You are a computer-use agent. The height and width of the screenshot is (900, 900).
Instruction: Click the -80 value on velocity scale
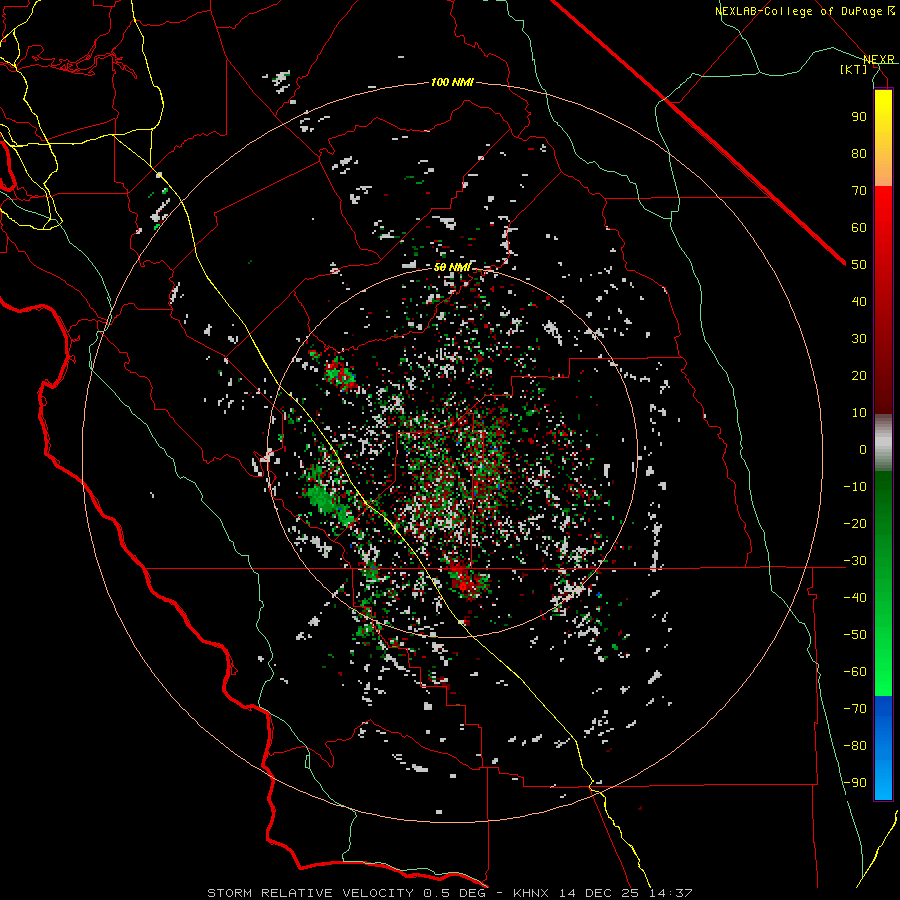pyautogui.click(x=855, y=746)
